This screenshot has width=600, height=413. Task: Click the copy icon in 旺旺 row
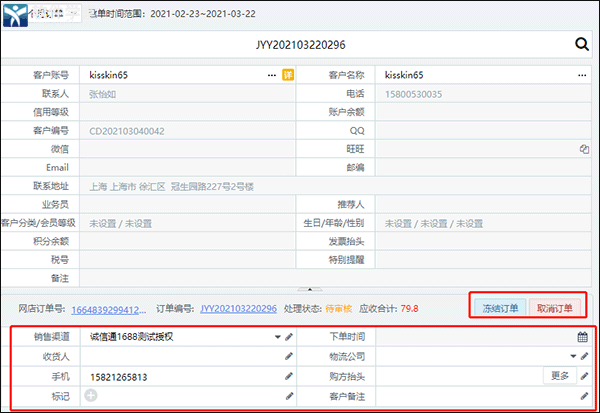[x=584, y=149]
